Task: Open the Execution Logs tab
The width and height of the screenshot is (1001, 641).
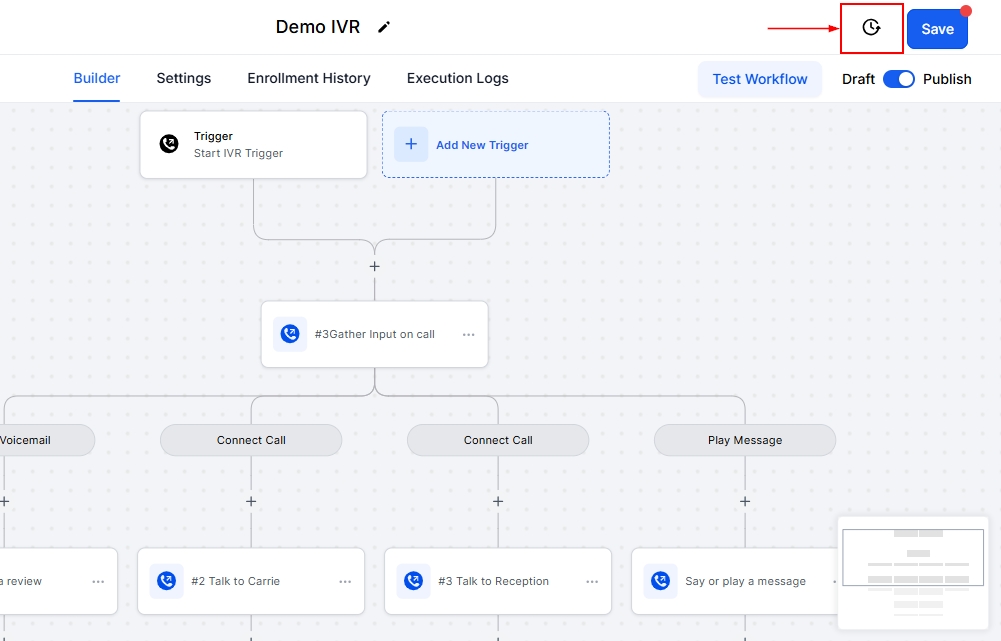Action: pyautogui.click(x=457, y=78)
